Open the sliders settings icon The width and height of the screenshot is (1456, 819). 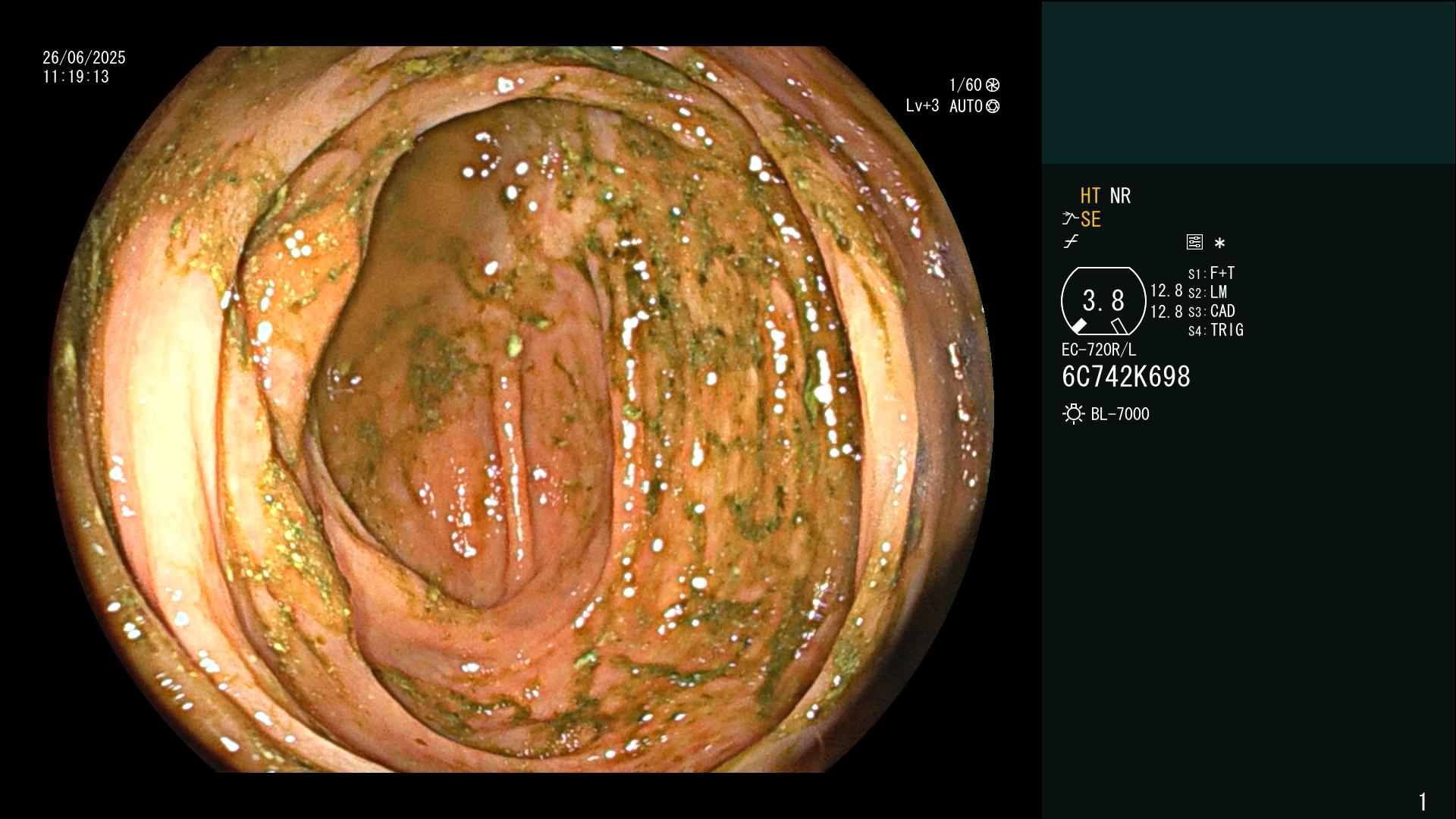coord(1194,242)
